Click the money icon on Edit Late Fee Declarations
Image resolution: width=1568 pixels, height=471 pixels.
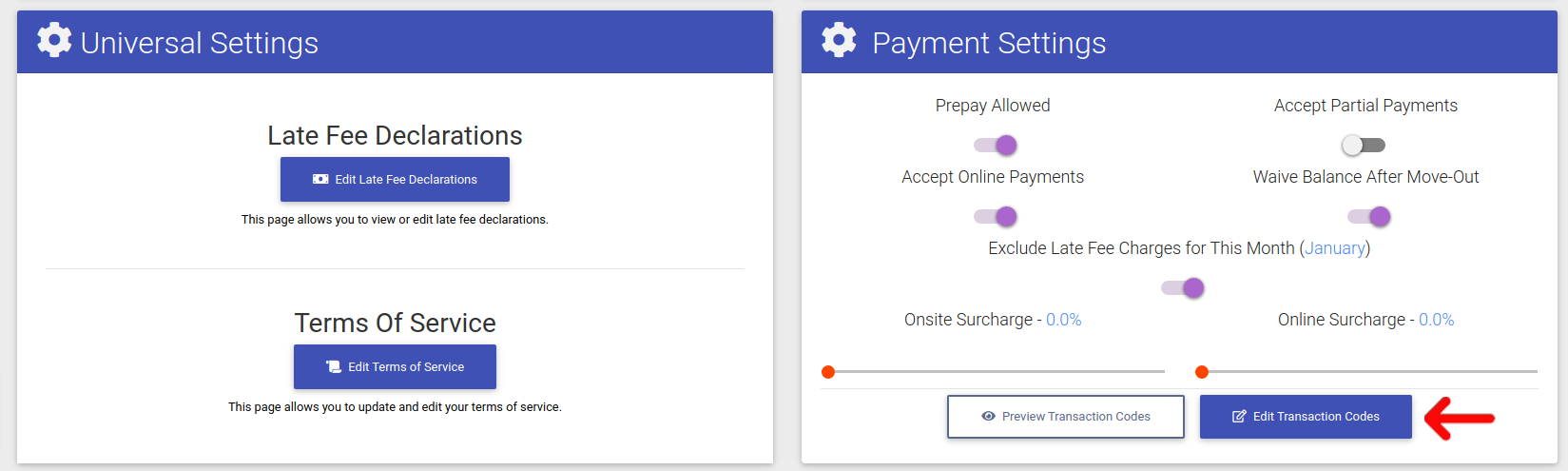(x=320, y=179)
